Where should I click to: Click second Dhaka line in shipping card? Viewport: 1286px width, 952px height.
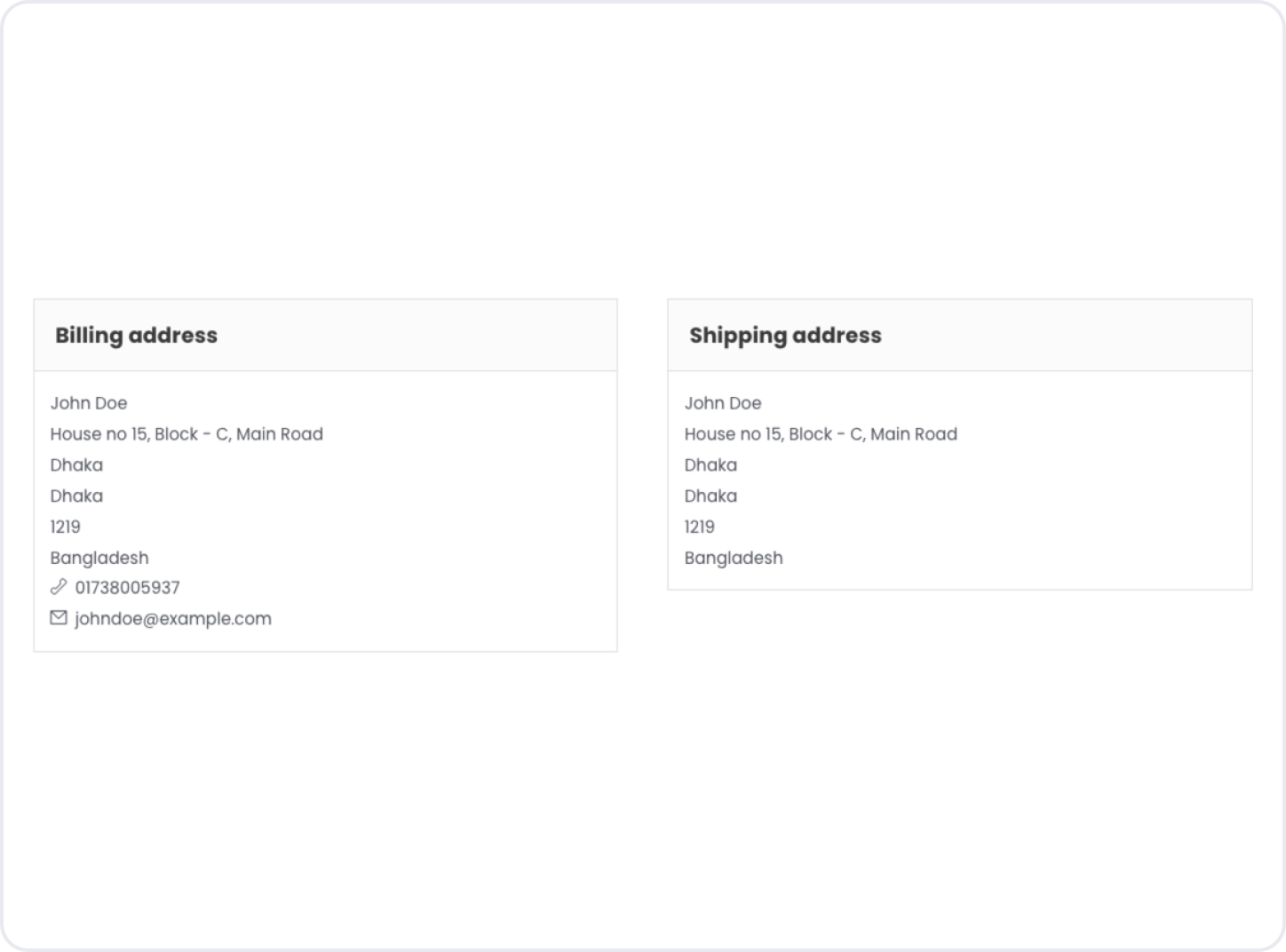click(710, 496)
